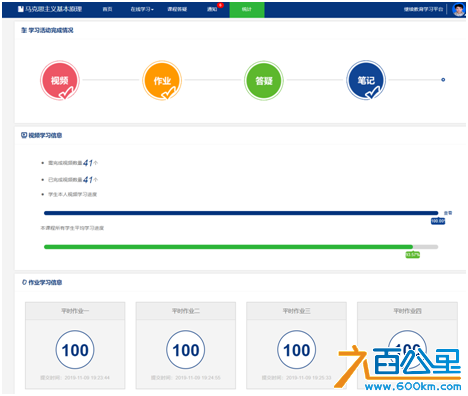Image resolution: width=468 pixels, height=396 pixels.
Task: Click the course book icon beside 马克思主义基本原理
Action: click(21, 9)
